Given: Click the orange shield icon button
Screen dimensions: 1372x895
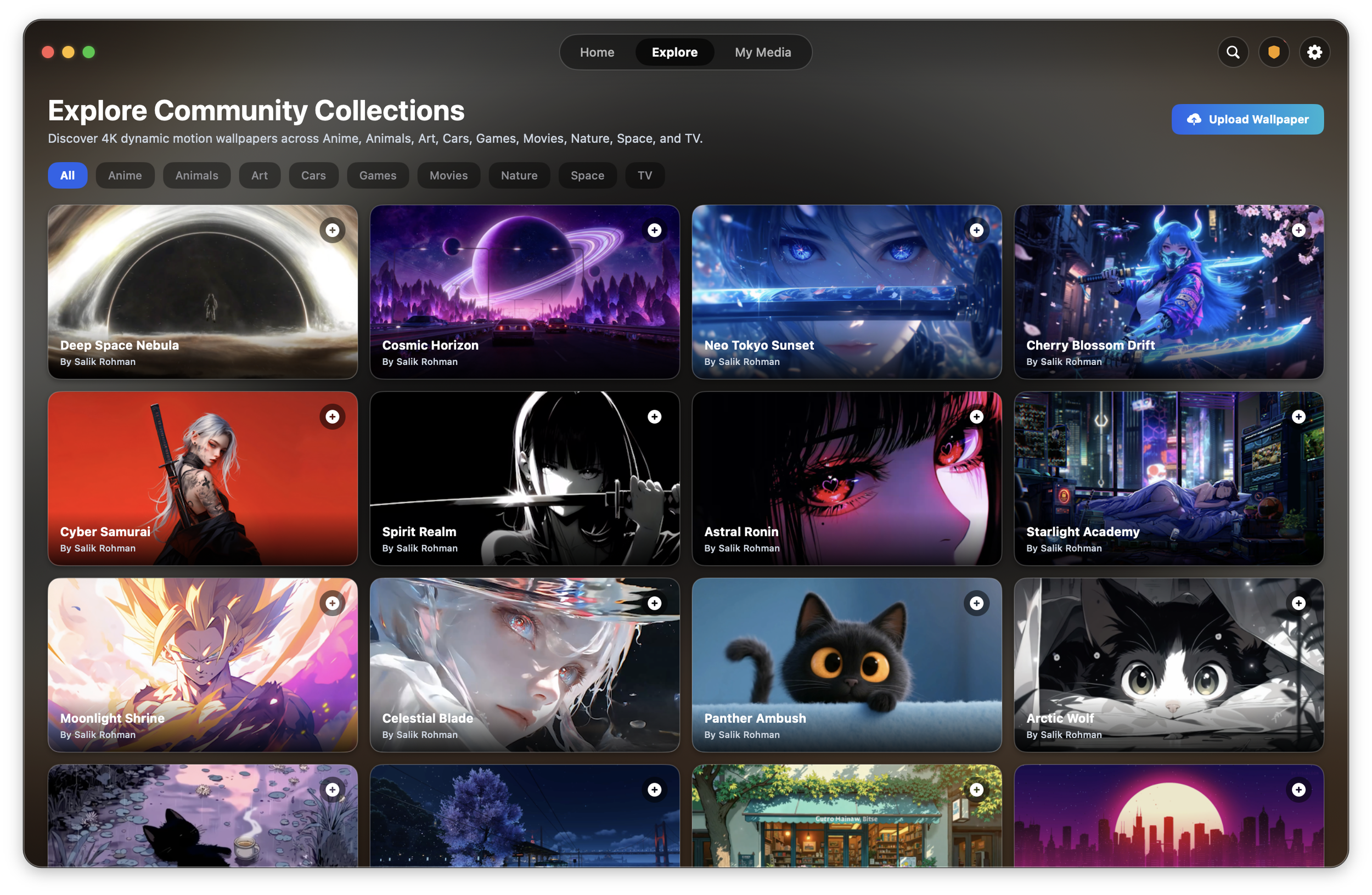Looking at the screenshot, I should click(1273, 53).
